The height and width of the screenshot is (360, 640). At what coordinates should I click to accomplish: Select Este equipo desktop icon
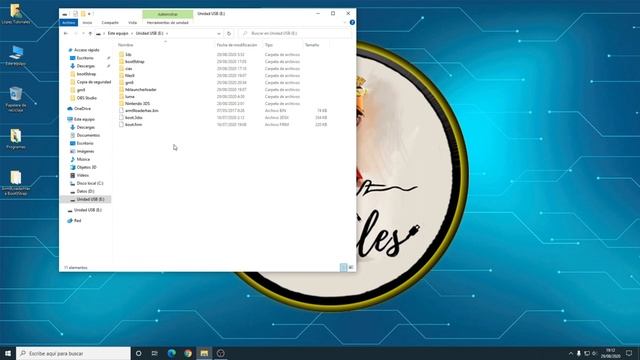[x=16, y=55]
